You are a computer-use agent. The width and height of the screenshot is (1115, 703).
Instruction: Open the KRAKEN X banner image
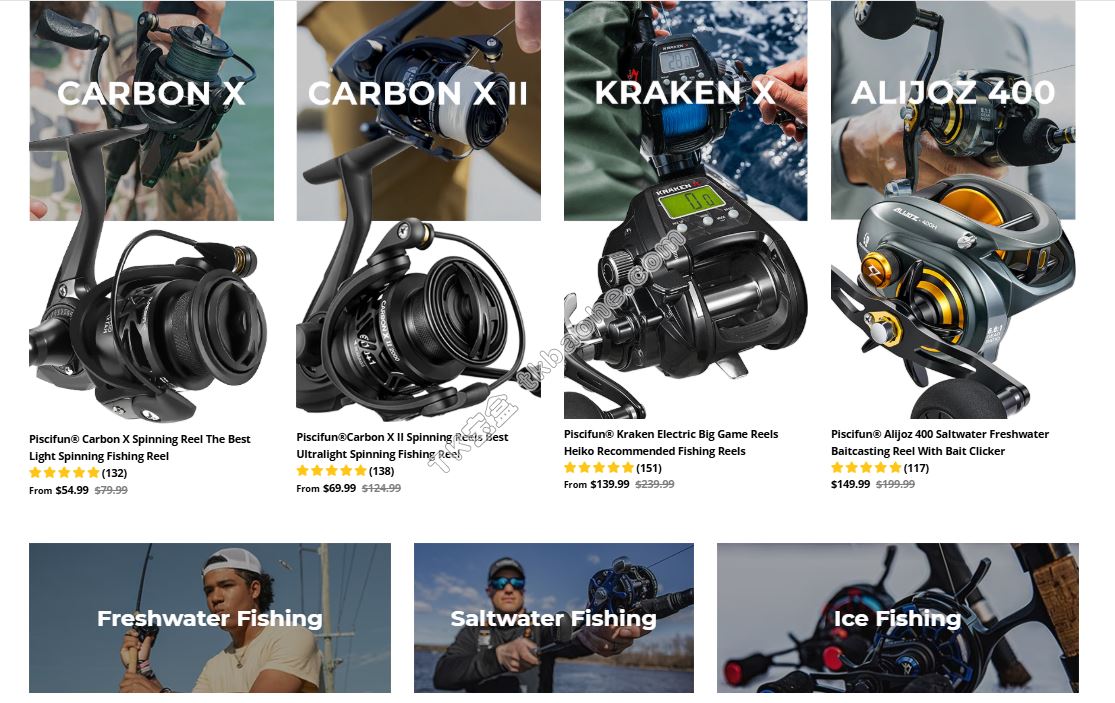click(x=685, y=110)
